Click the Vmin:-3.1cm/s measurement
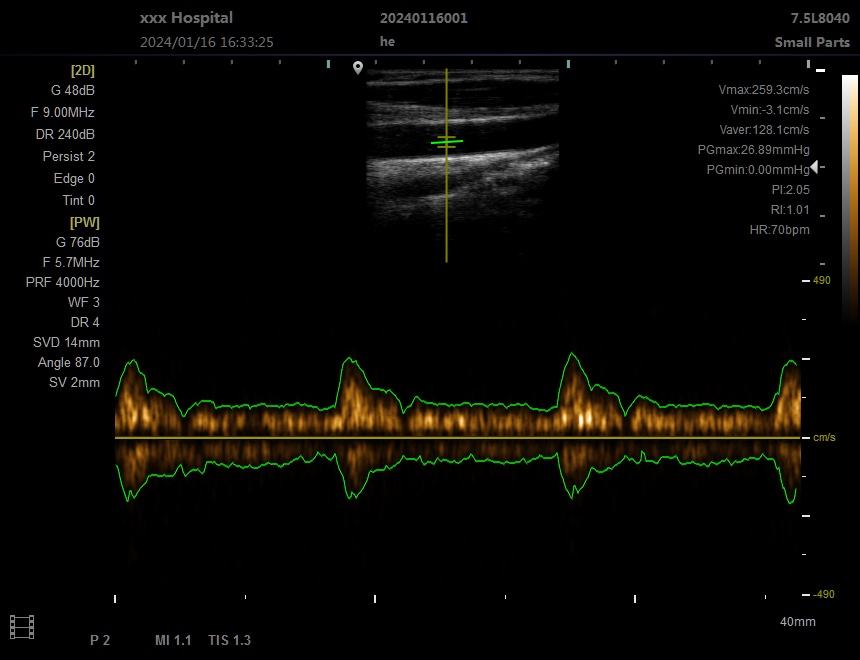This screenshot has height=660, width=860. pyautogui.click(x=770, y=110)
